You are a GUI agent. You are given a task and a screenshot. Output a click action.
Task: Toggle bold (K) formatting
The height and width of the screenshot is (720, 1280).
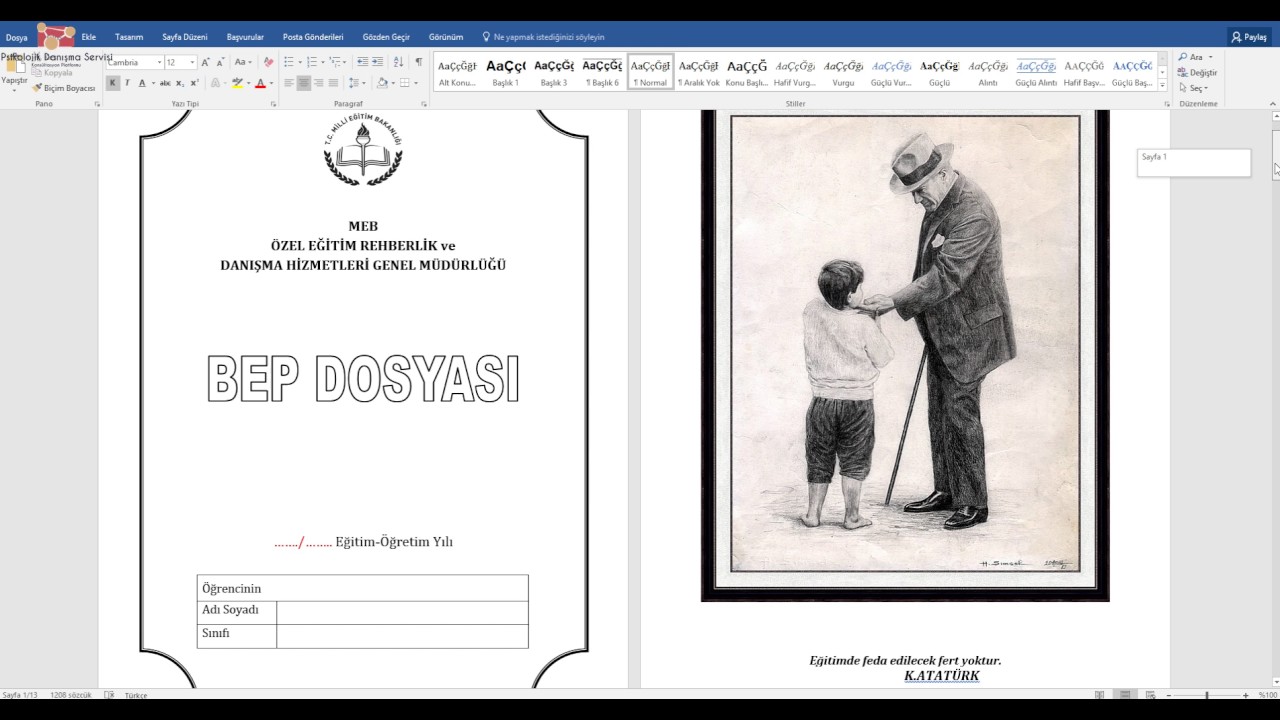(113, 83)
